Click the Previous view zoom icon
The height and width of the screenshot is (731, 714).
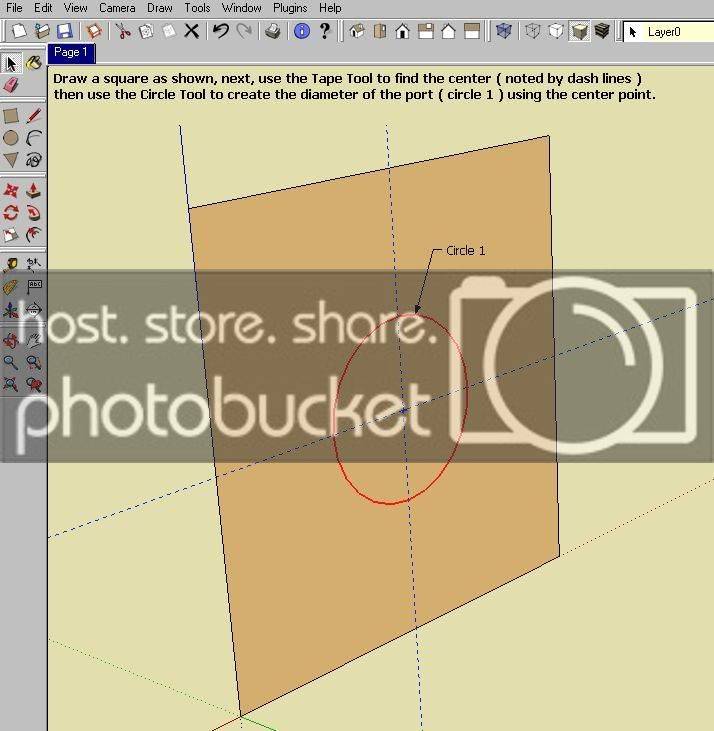[x=34, y=385]
